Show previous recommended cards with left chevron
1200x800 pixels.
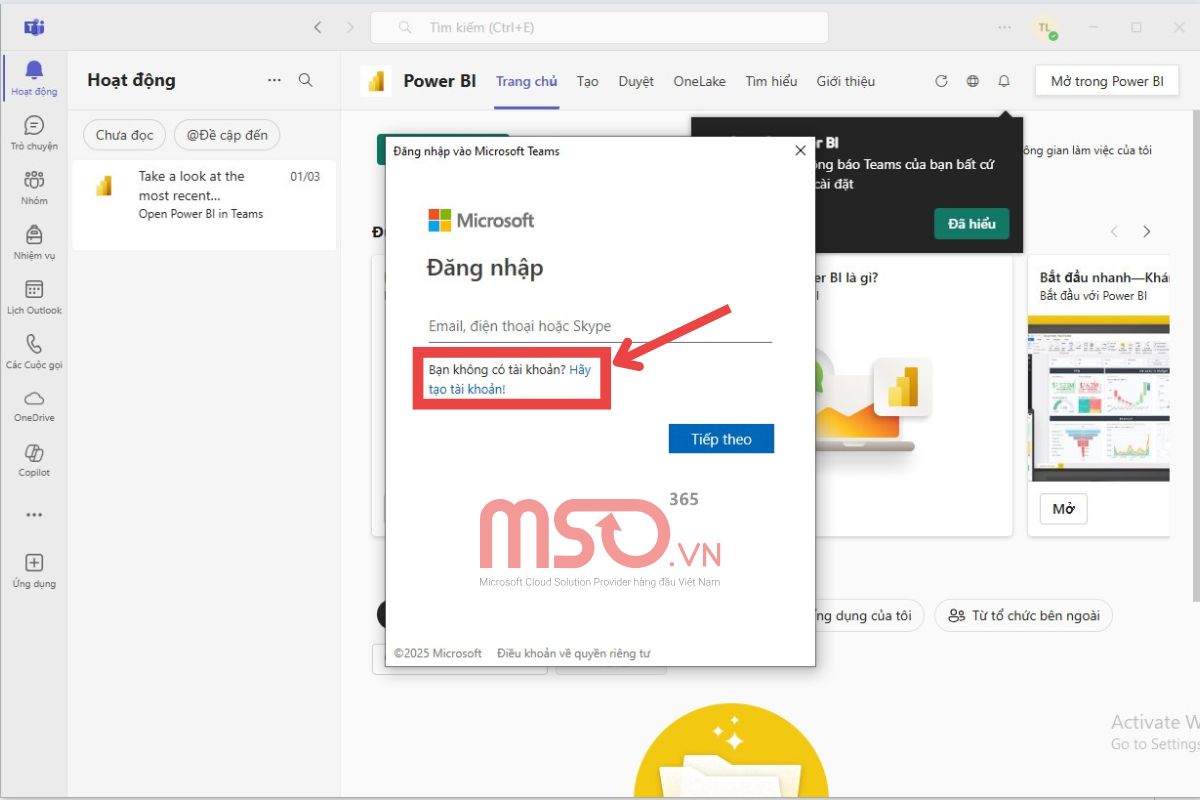pyautogui.click(x=1114, y=232)
